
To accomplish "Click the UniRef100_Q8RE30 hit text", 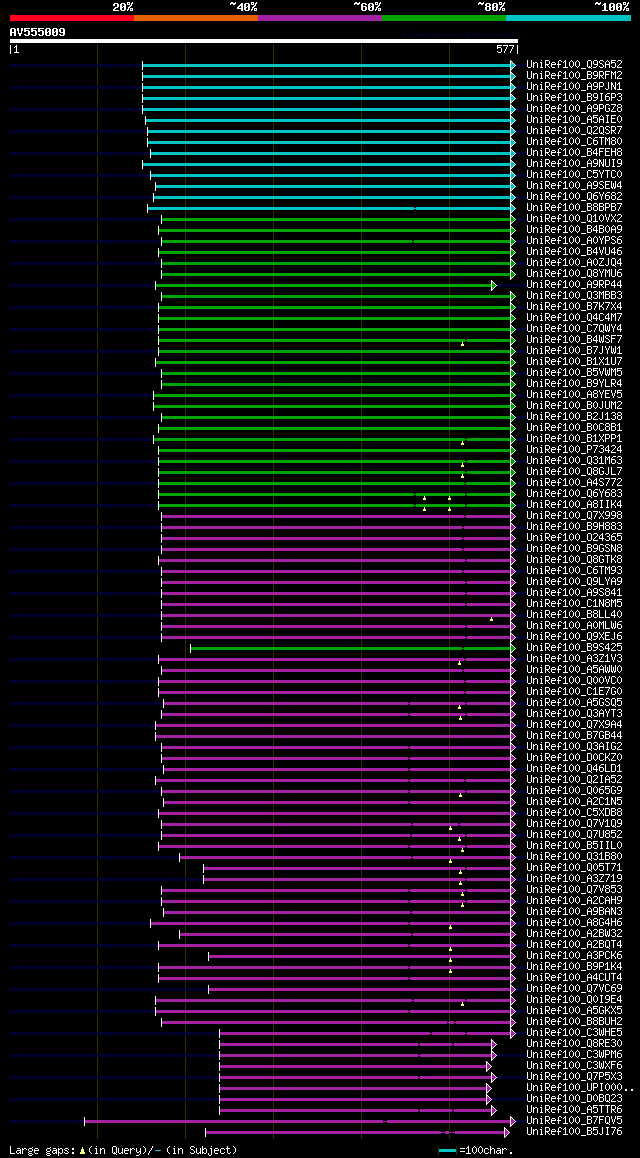I will (x=574, y=1044).
